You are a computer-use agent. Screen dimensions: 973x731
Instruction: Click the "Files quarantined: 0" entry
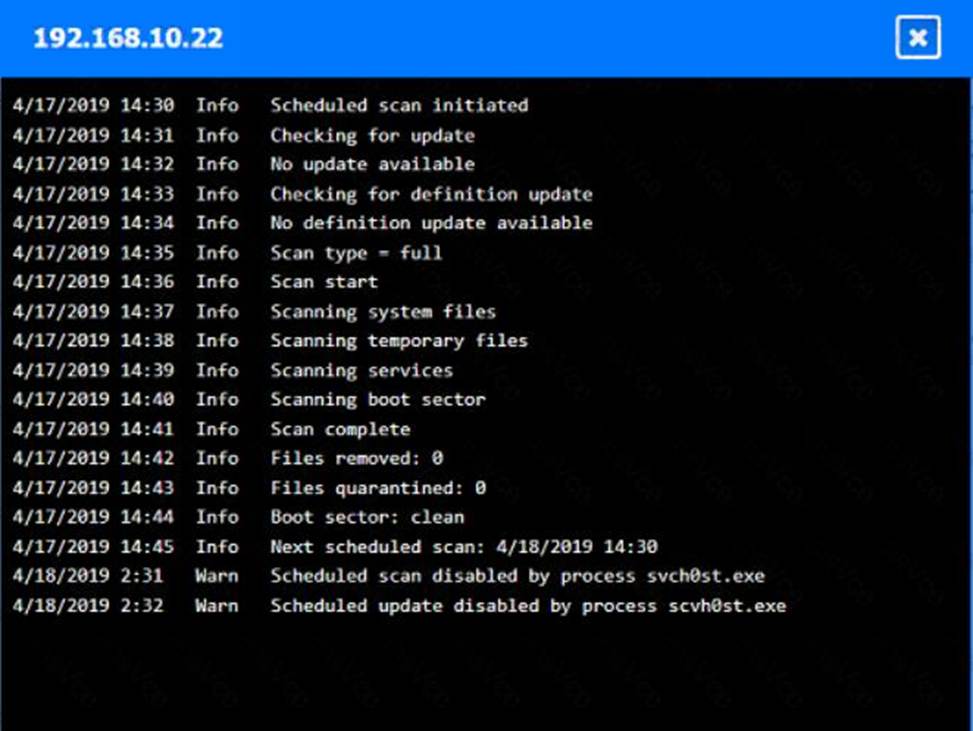tap(378, 489)
